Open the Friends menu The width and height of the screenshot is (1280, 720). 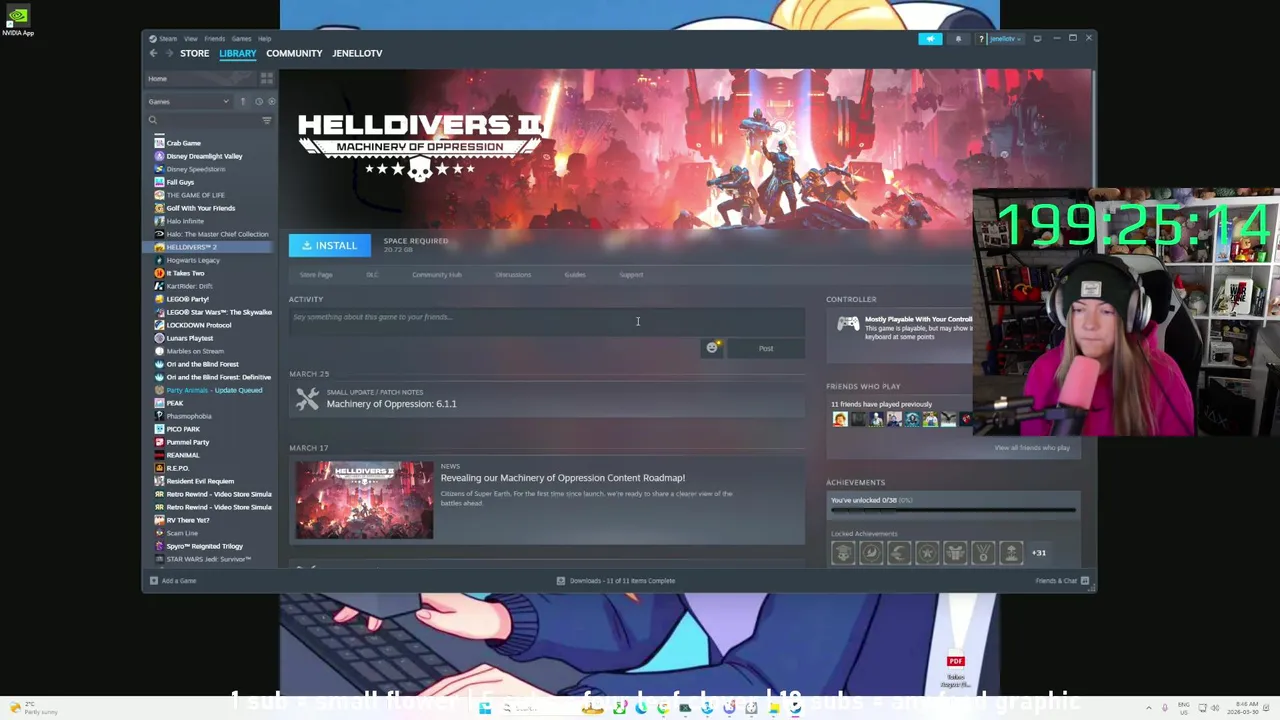click(x=215, y=39)
